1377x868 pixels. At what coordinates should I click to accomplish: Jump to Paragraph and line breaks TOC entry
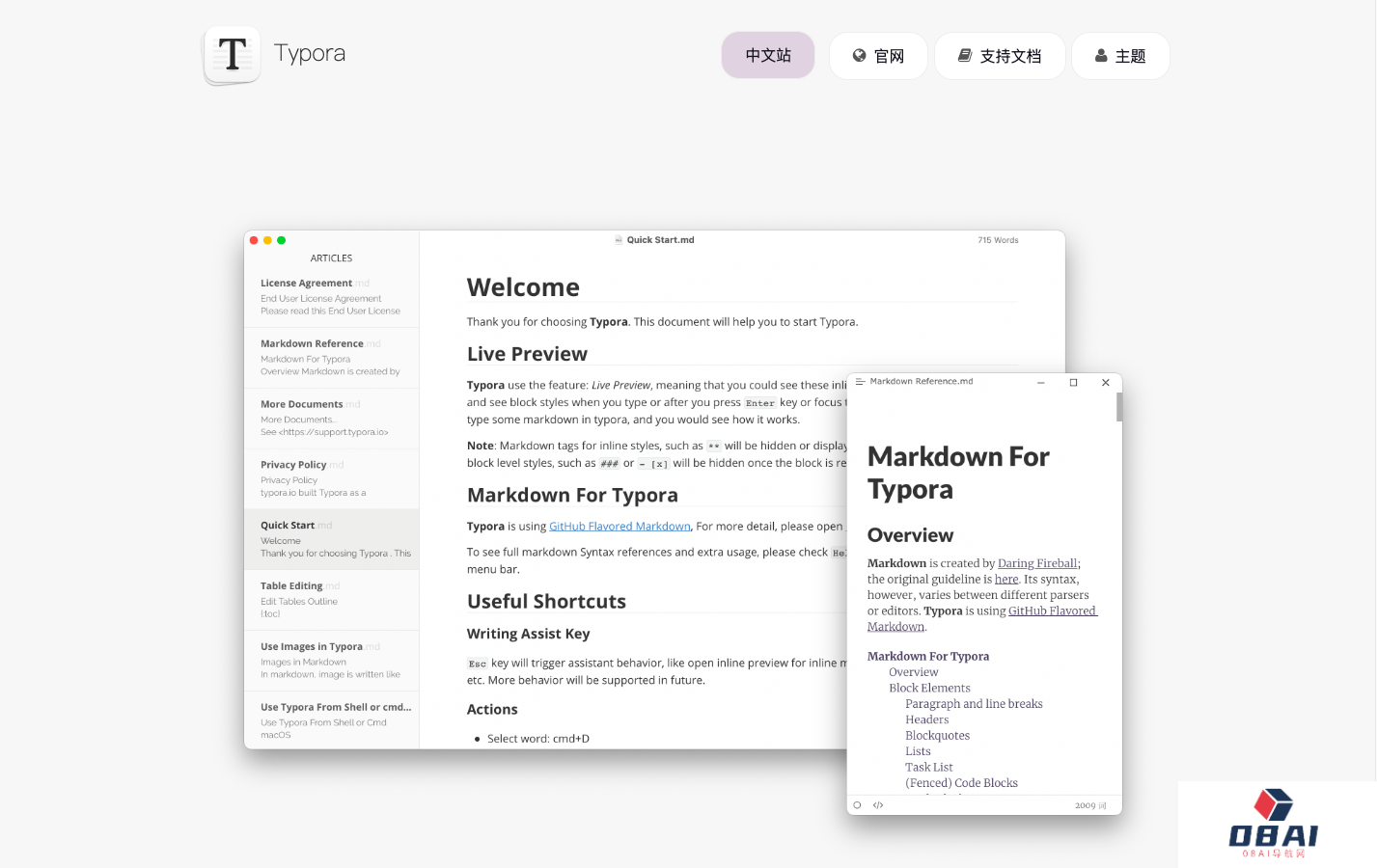tap(974, 704)
